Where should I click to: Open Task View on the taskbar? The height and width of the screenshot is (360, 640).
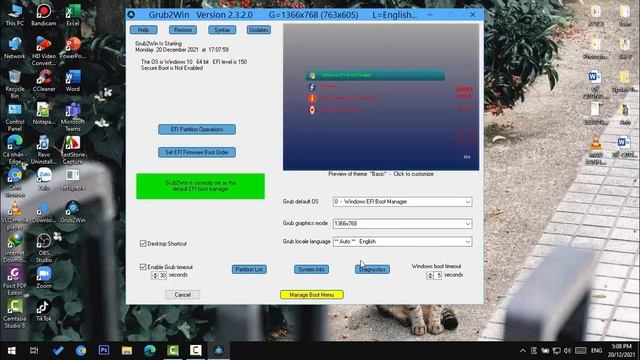click(34, 351)
